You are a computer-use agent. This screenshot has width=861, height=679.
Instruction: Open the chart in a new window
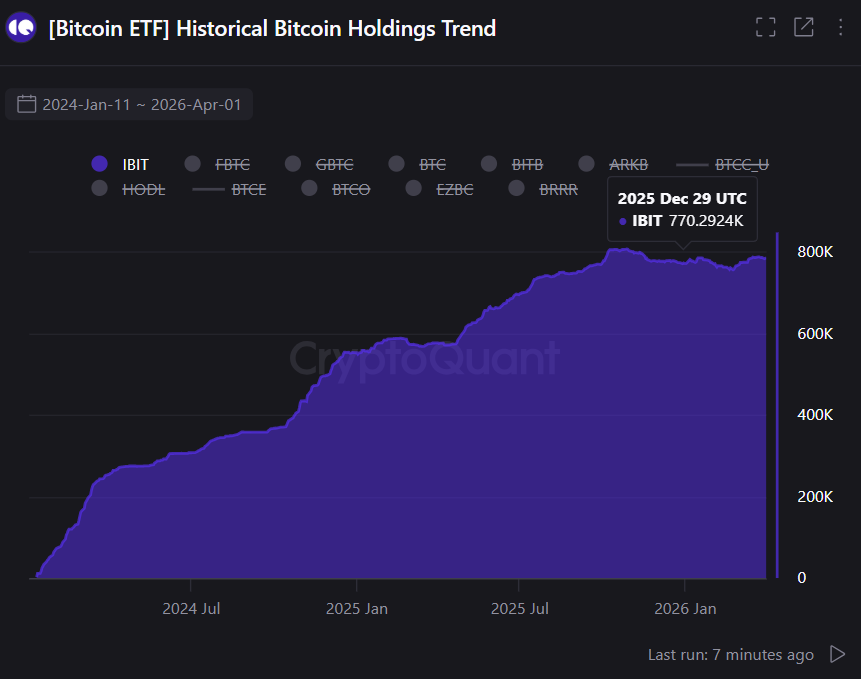pyautogui.click(x=803, y=27)
